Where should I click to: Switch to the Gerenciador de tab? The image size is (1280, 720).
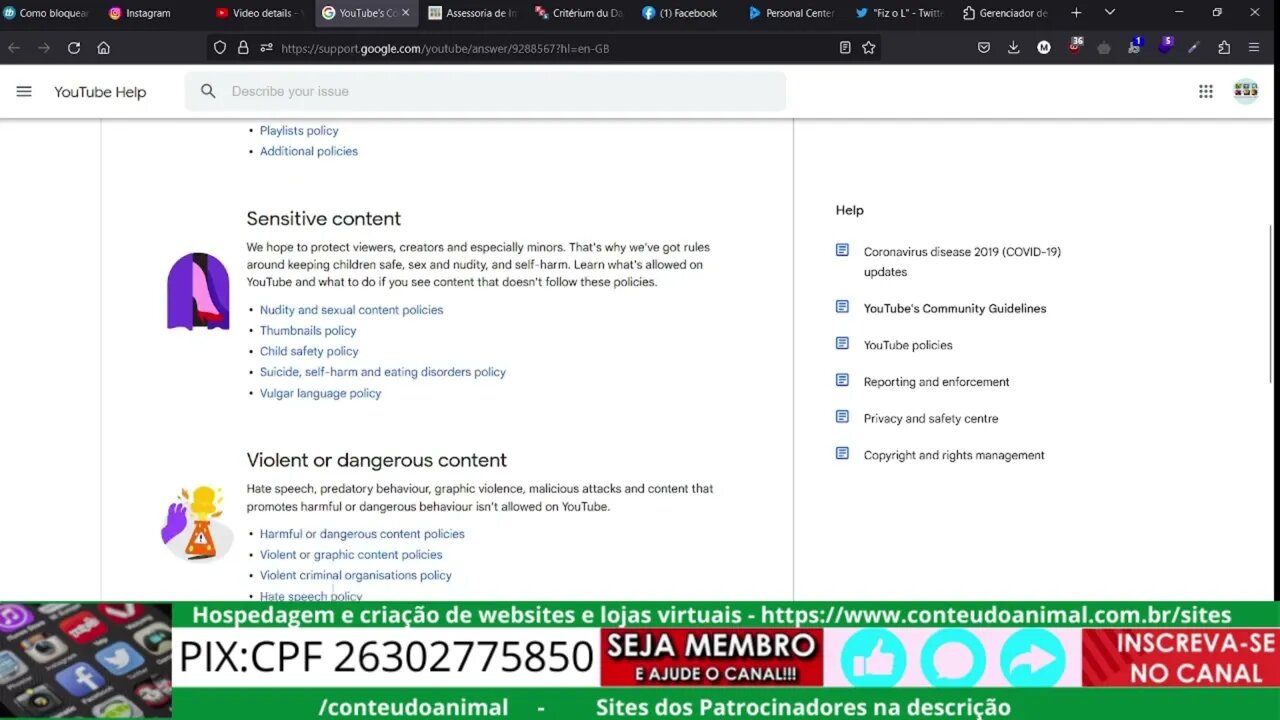[1008, 13]
